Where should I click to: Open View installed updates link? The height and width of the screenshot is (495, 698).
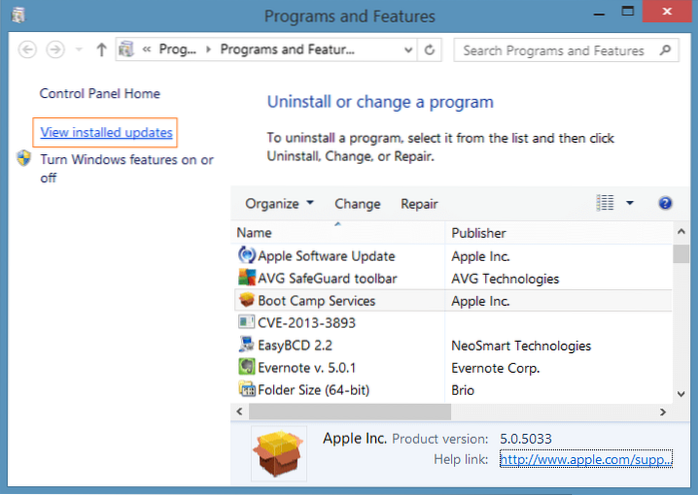(x=106, y=132)
